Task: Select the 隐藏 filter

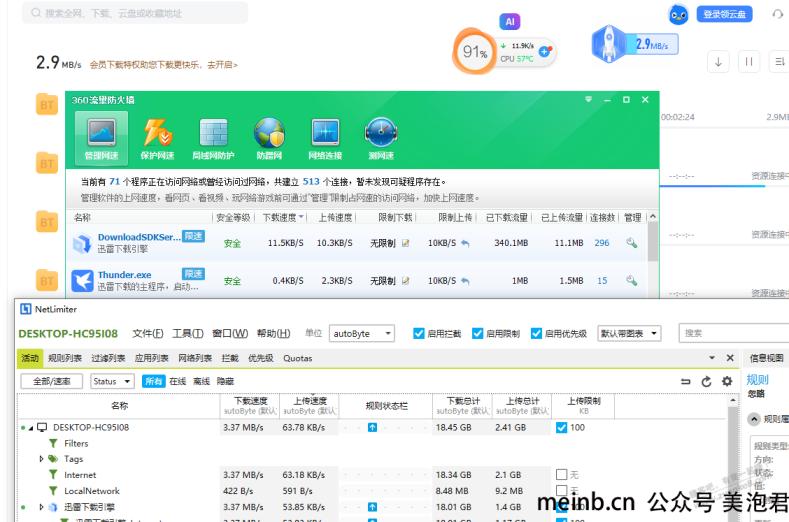Action: pyautogui.click(x=225, y=382)
